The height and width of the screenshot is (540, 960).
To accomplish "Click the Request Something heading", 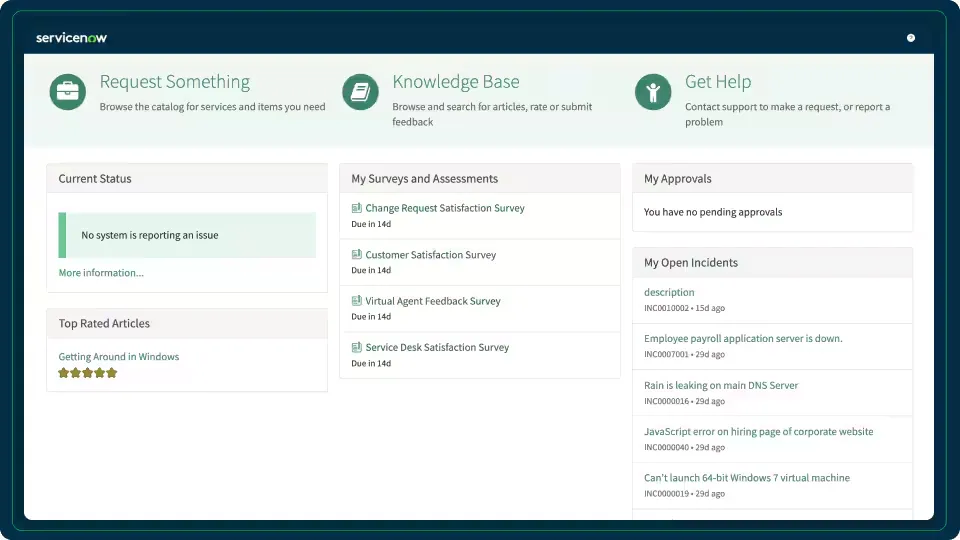I will [175, 82].
